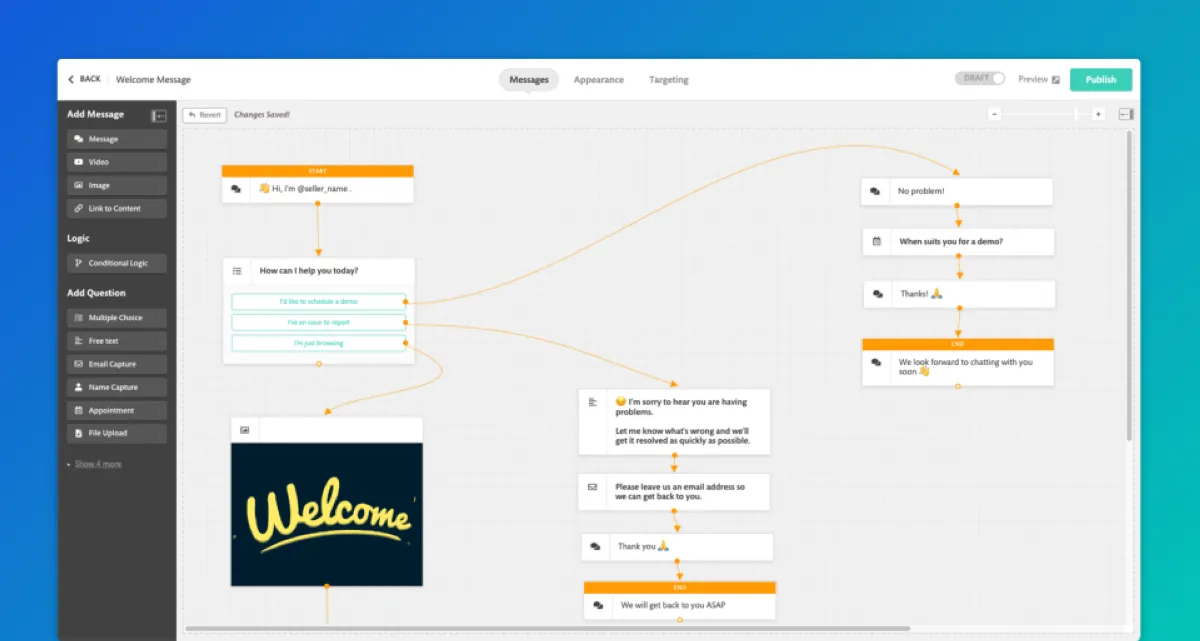Add a Video message block
Screen dimensions: 1200x641
click(117, 162)
